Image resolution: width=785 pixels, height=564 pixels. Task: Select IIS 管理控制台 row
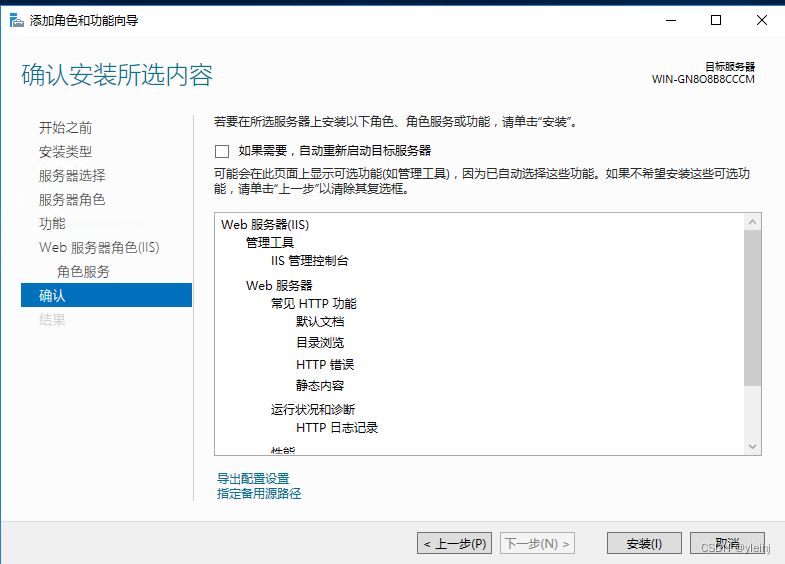tap(309, 261)
